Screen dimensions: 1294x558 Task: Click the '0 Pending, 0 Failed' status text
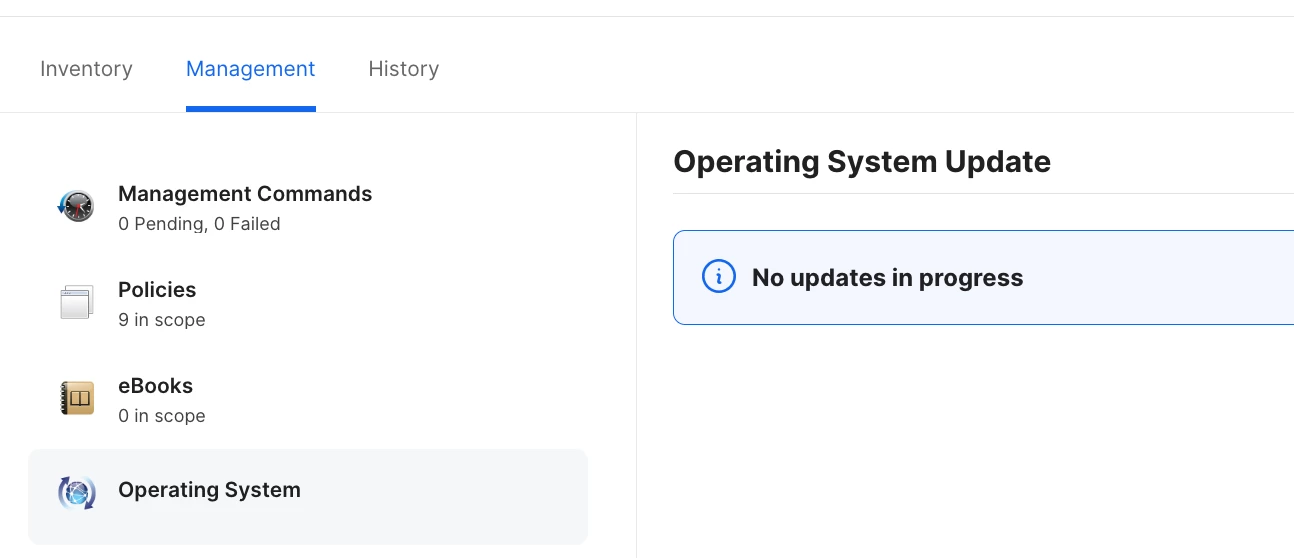click(x=199, y=224)
